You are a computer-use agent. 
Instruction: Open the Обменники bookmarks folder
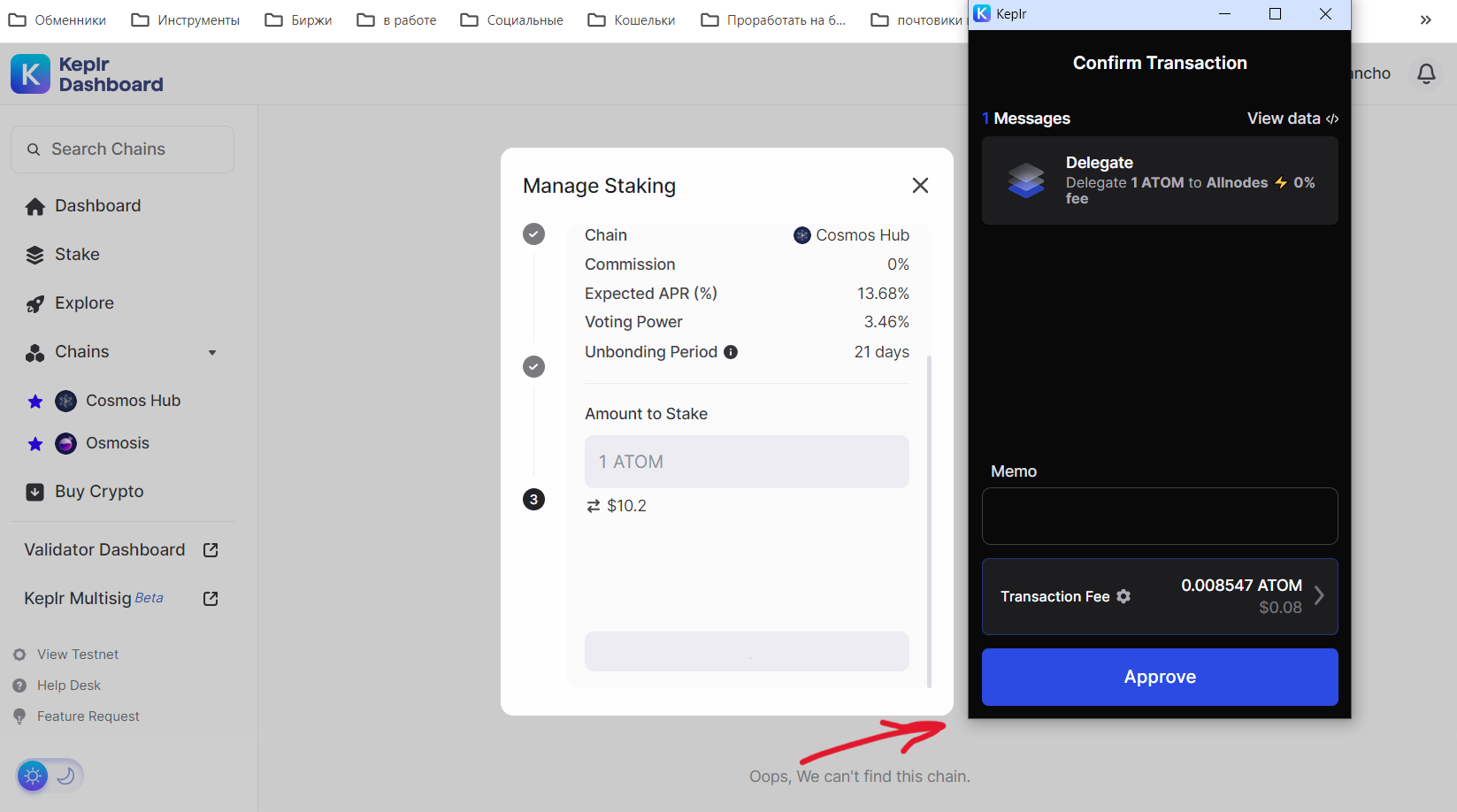pos(57,19)
